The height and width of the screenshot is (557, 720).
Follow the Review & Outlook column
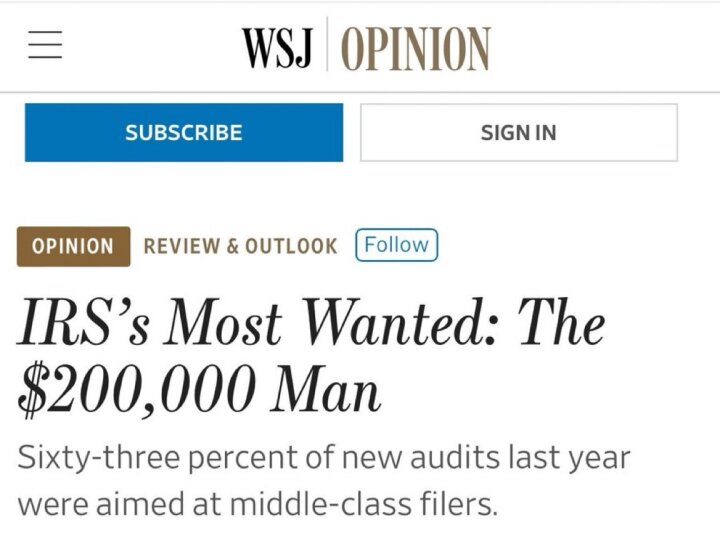click(x=397, y=245)
